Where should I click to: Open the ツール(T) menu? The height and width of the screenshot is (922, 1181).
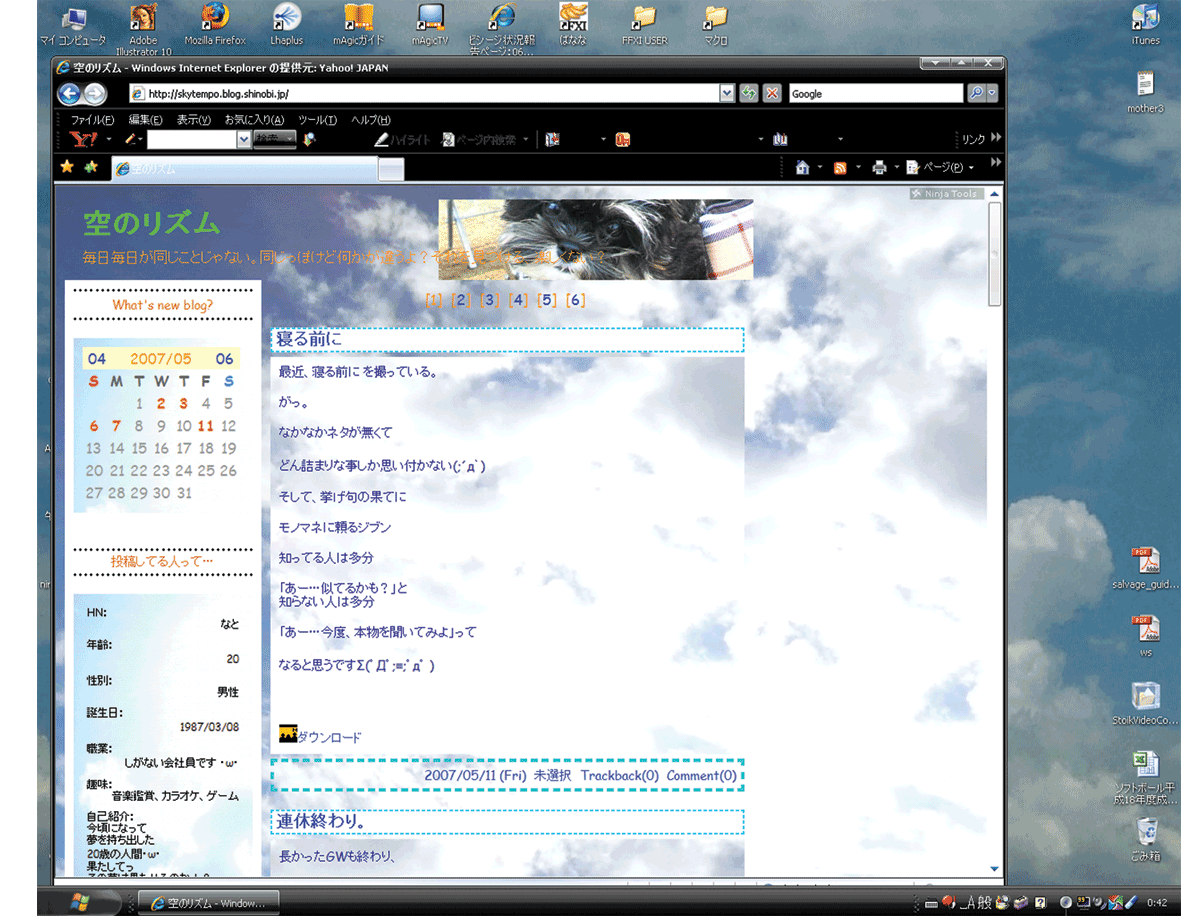[317, 120]
